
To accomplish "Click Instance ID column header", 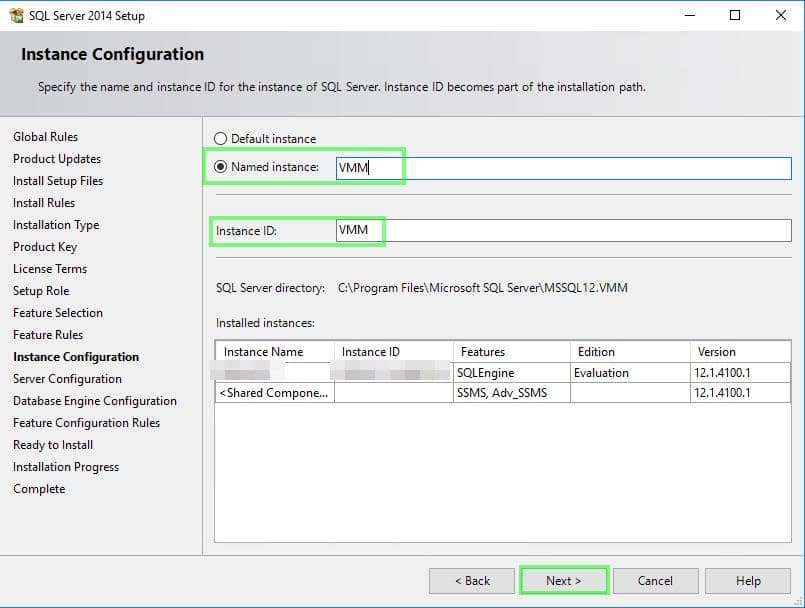I will coord(394,352).
